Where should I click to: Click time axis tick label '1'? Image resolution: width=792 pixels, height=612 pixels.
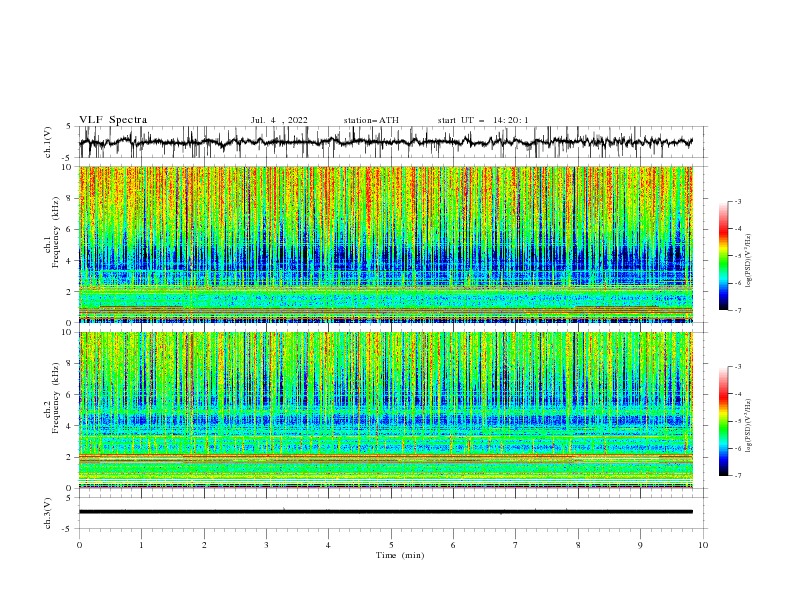(141, 545)
